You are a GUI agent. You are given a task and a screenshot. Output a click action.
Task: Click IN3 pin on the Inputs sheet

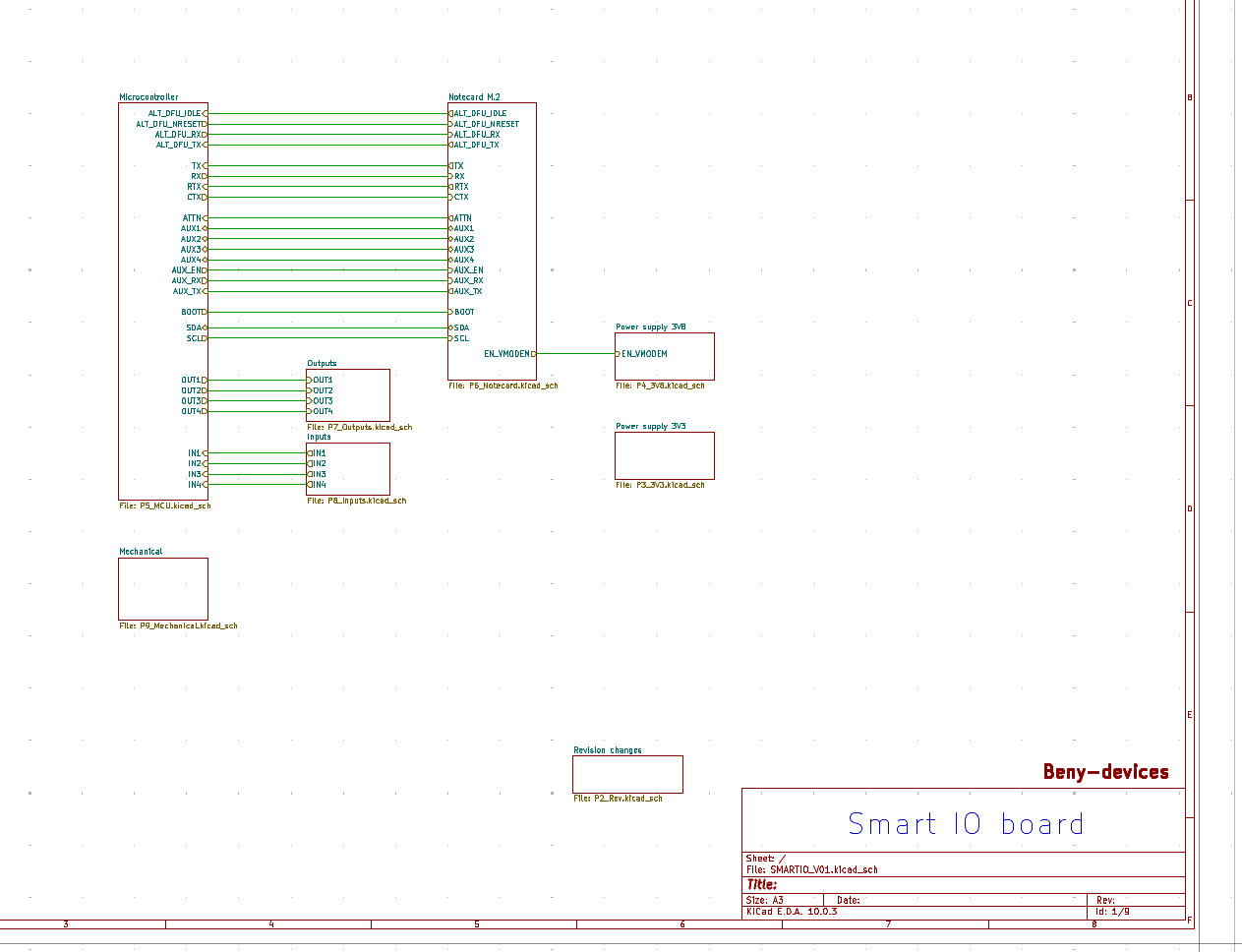click(x=317, y=475)
